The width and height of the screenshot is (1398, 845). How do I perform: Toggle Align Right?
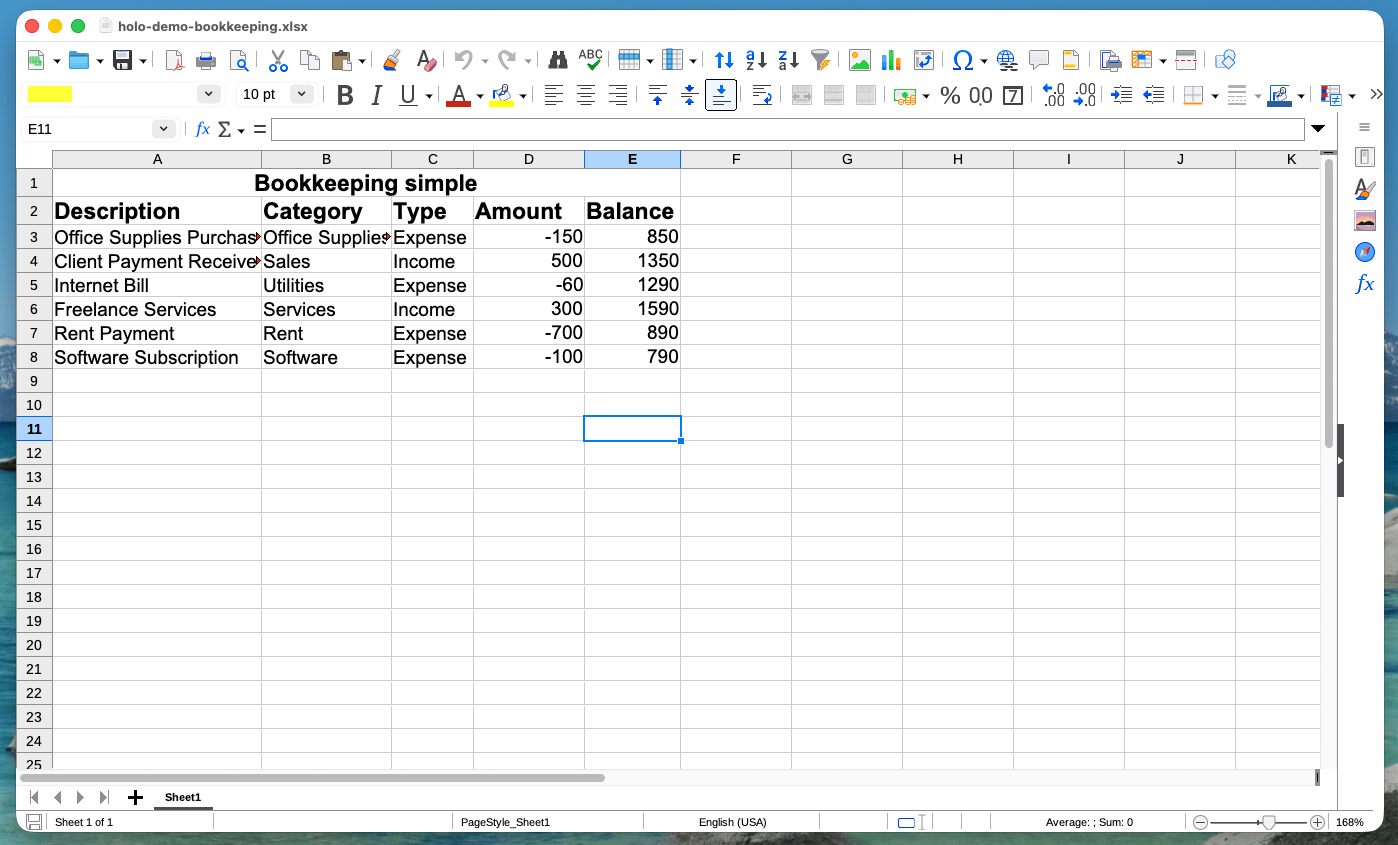[618, 95]
